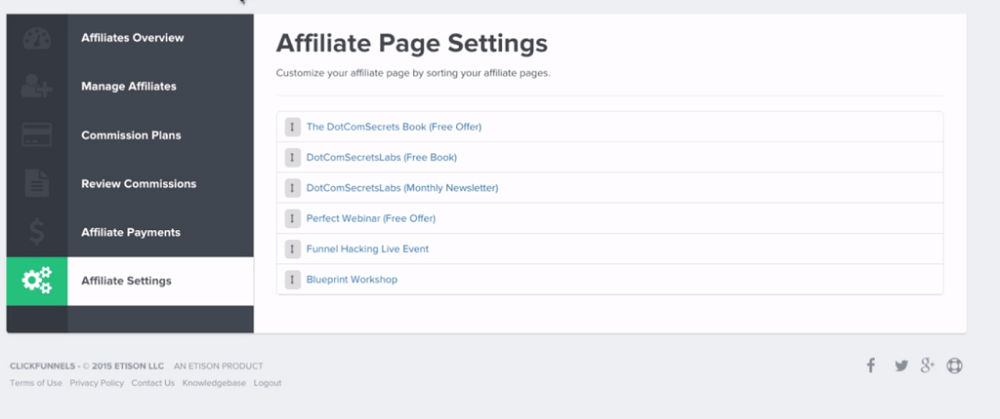Click the Manage Affiliates add-user icon
The width and height of the screenshot is (1000, 419).
[x=37, y=86]
